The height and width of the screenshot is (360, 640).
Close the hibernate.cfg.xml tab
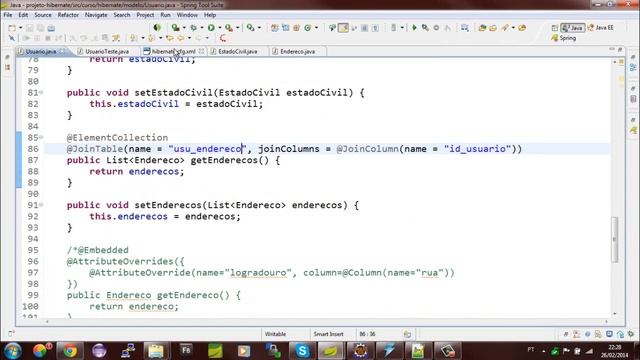(x=201, y=51)
